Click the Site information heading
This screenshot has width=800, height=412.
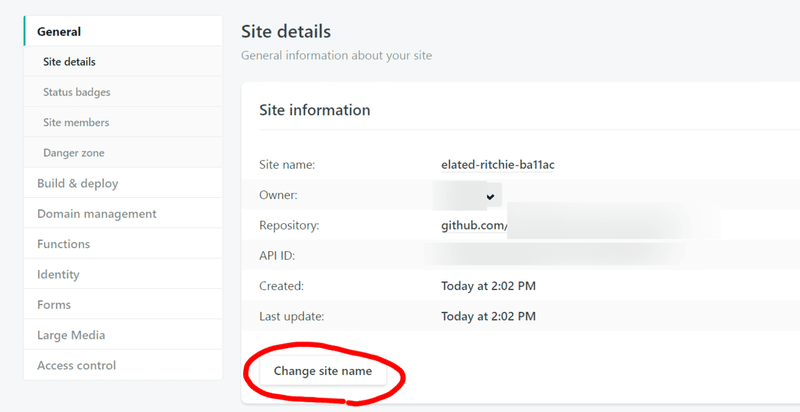tap(315, 110)
